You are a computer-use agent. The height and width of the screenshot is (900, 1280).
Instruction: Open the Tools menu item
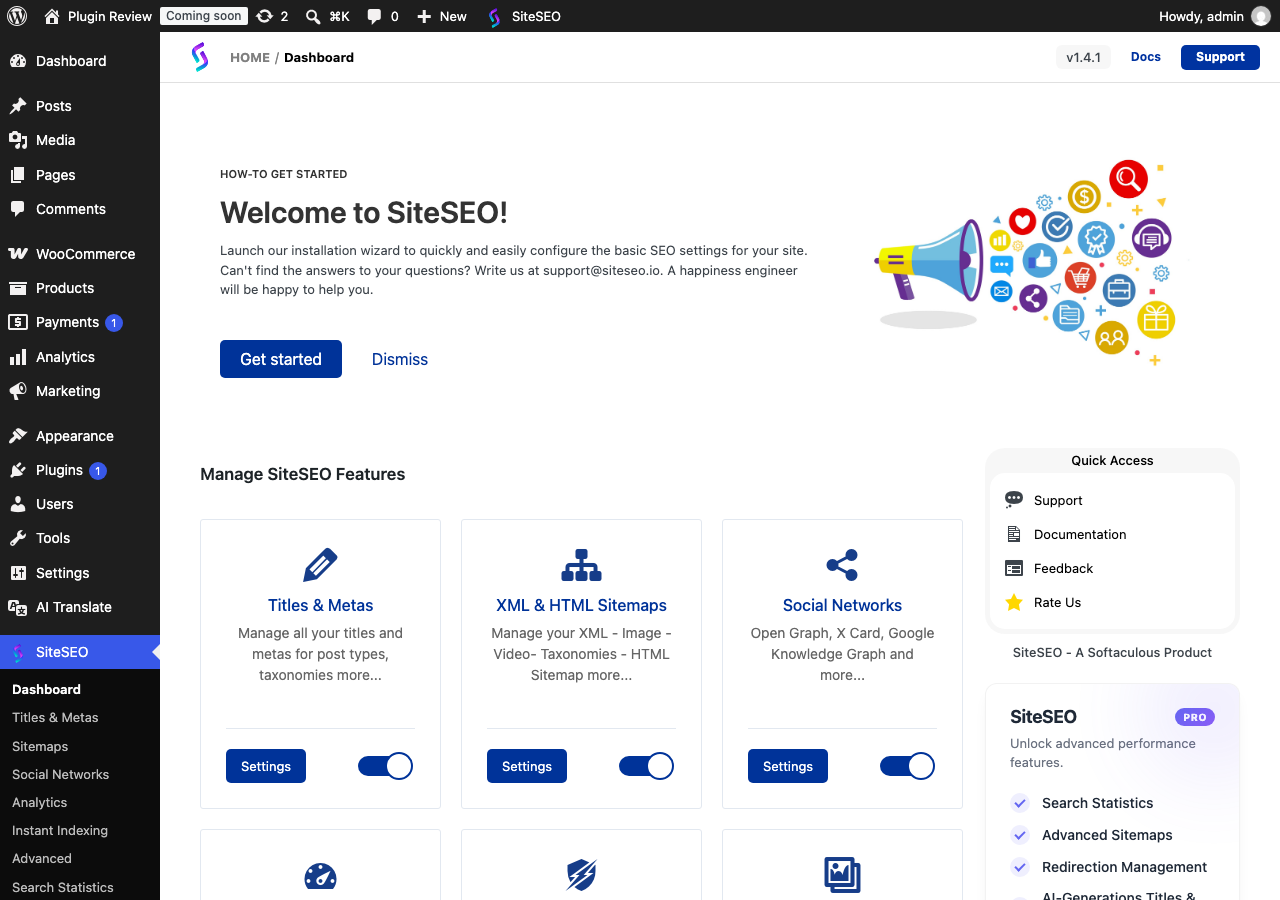click(x=80, y=538)
